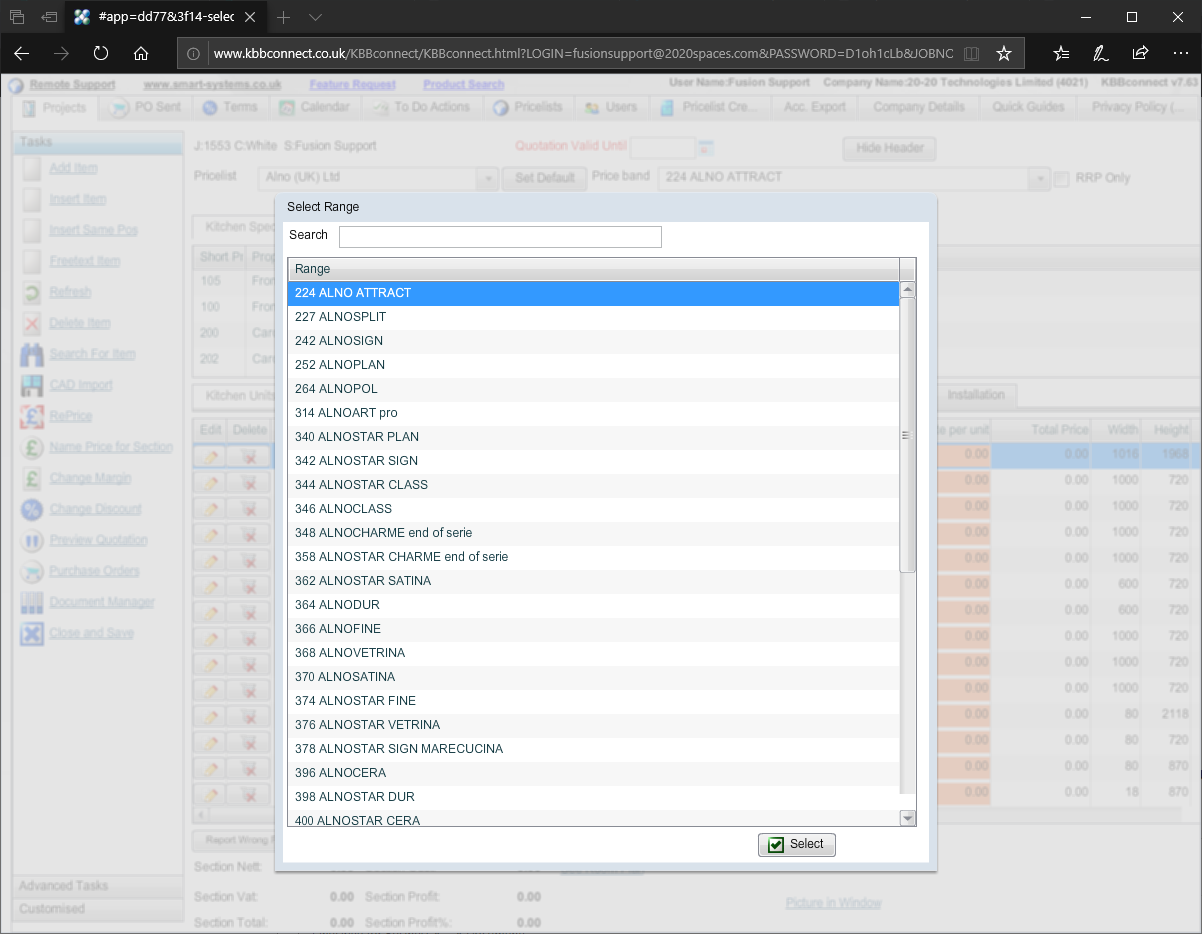Select the 340 ALNOSTAR PLAN range
The image size is (1202, 934).
[x=594, y=437]
